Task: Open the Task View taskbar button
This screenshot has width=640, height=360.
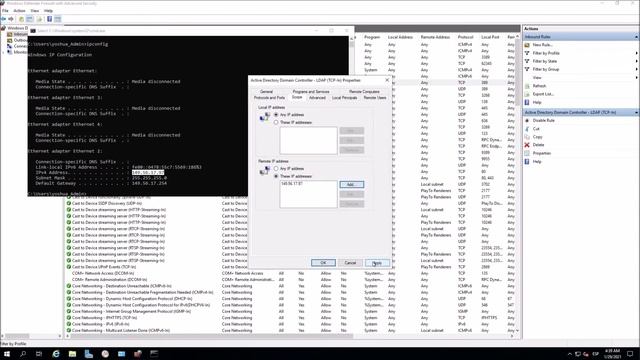Action: tap(39, 354)
